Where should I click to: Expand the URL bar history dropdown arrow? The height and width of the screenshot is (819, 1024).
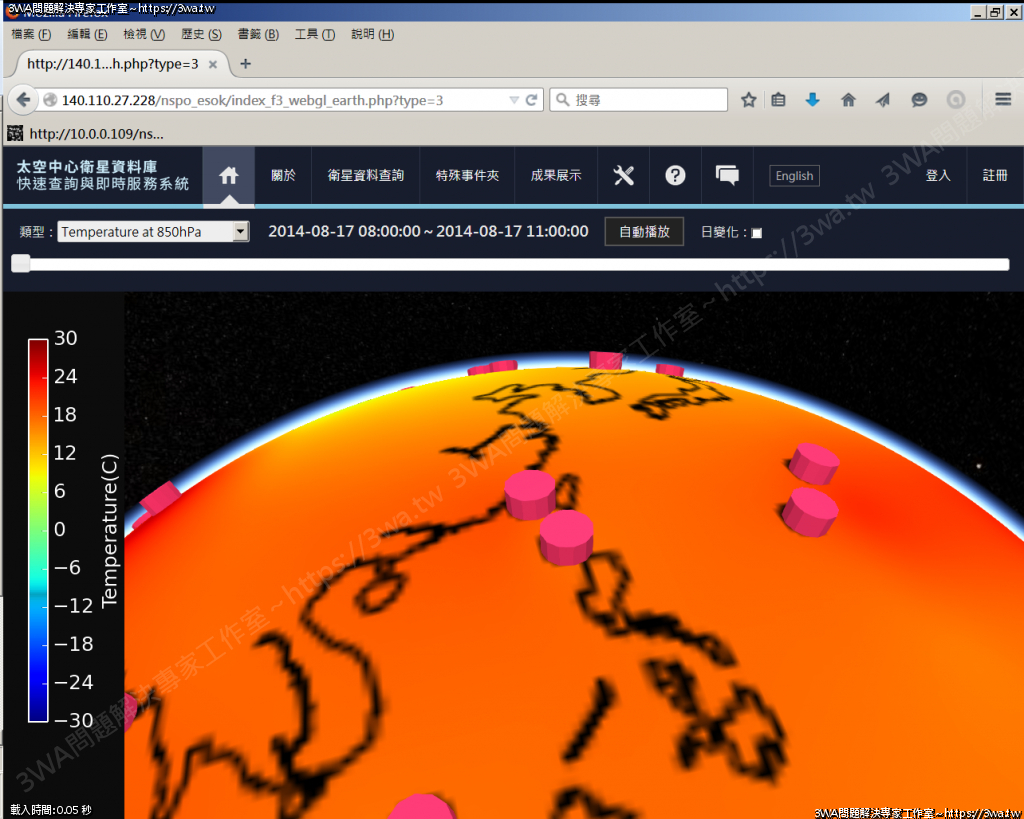(514, 100)
